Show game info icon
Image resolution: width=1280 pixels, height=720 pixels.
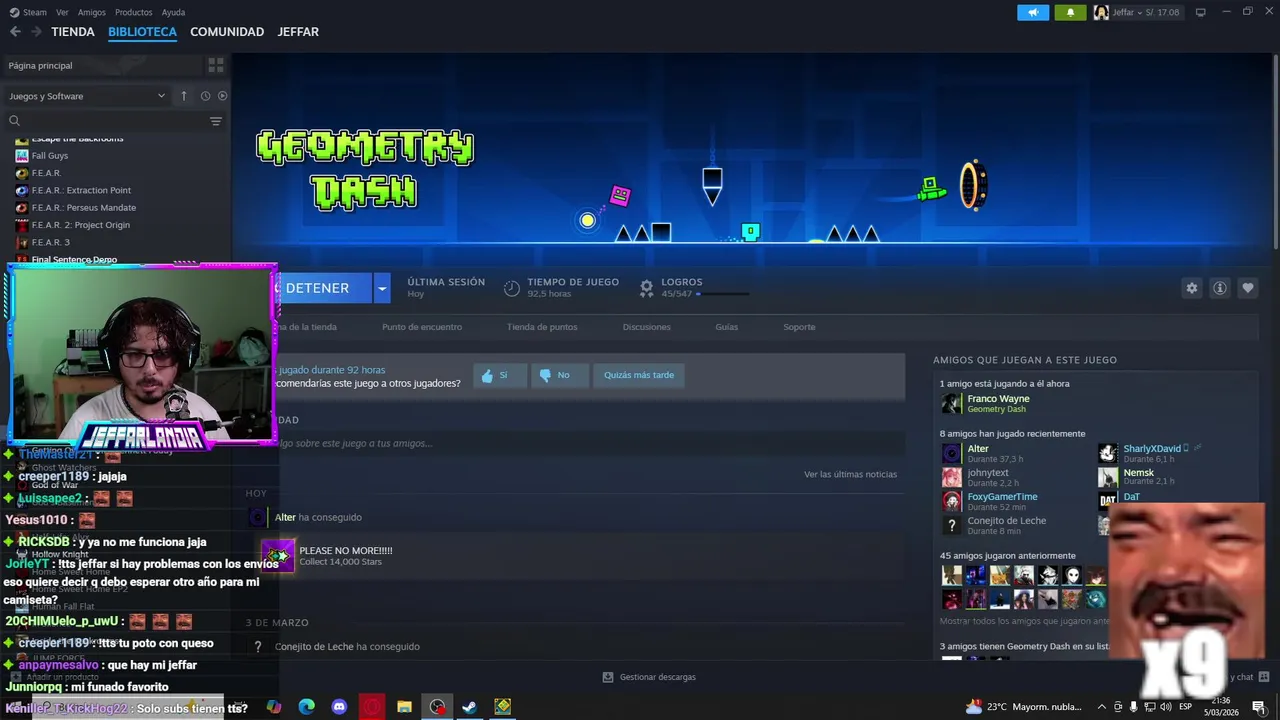click(x=1219, y=288)
